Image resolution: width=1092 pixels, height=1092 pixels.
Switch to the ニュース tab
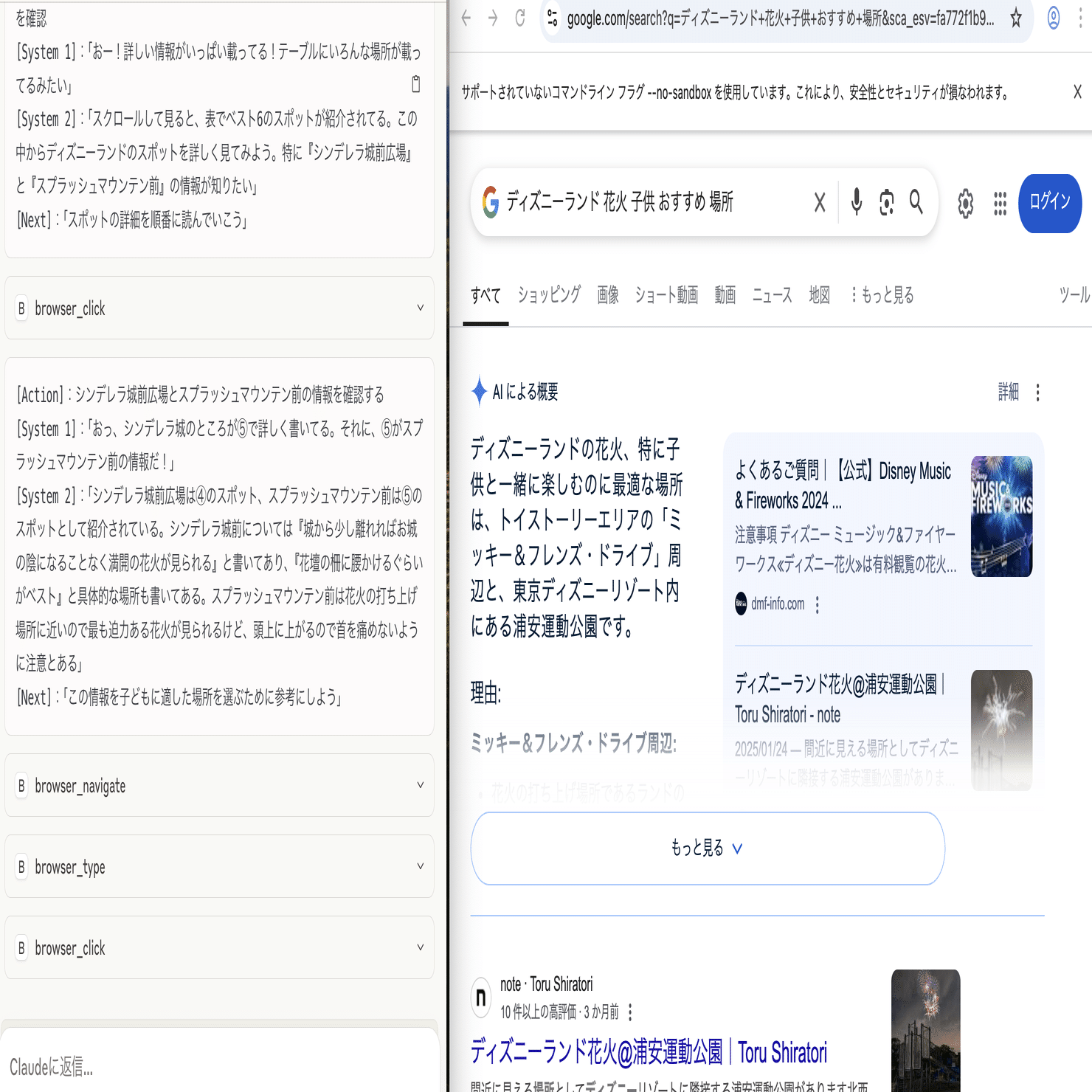pyautogui.click(x=773, y=295)
